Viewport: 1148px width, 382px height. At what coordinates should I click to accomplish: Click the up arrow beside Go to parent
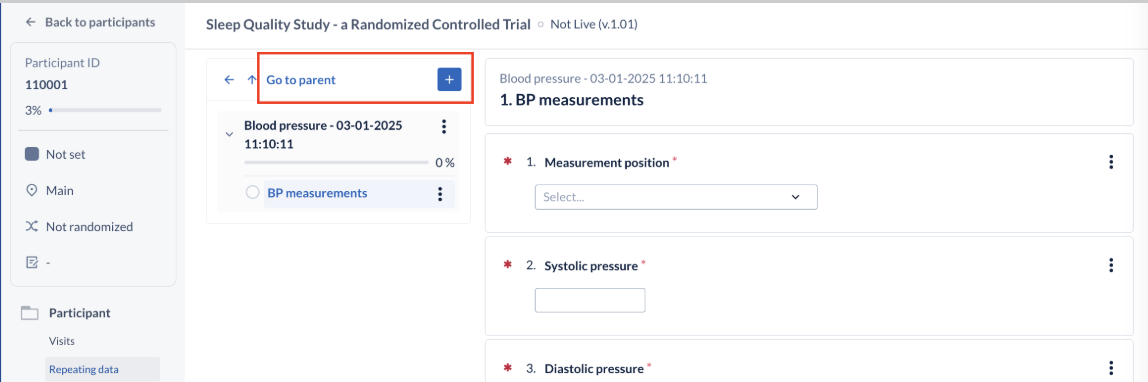coord(252,80)
